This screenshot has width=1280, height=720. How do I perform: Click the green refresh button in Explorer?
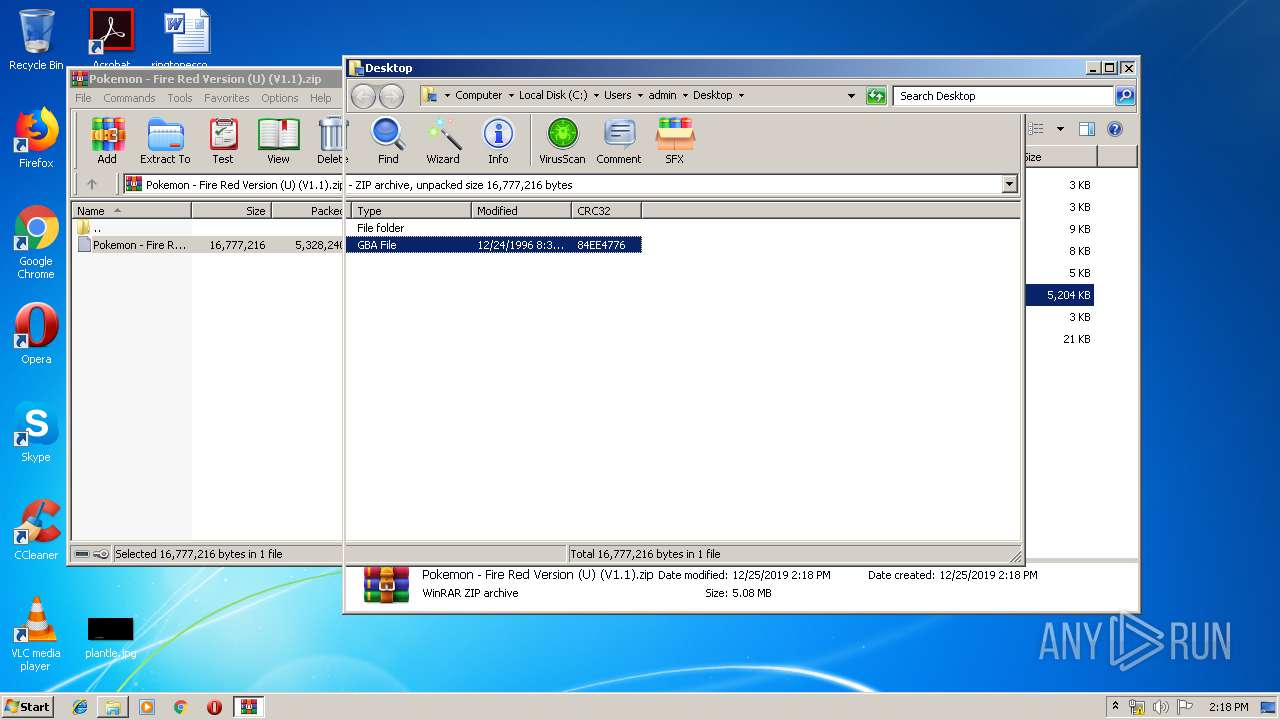876,96
